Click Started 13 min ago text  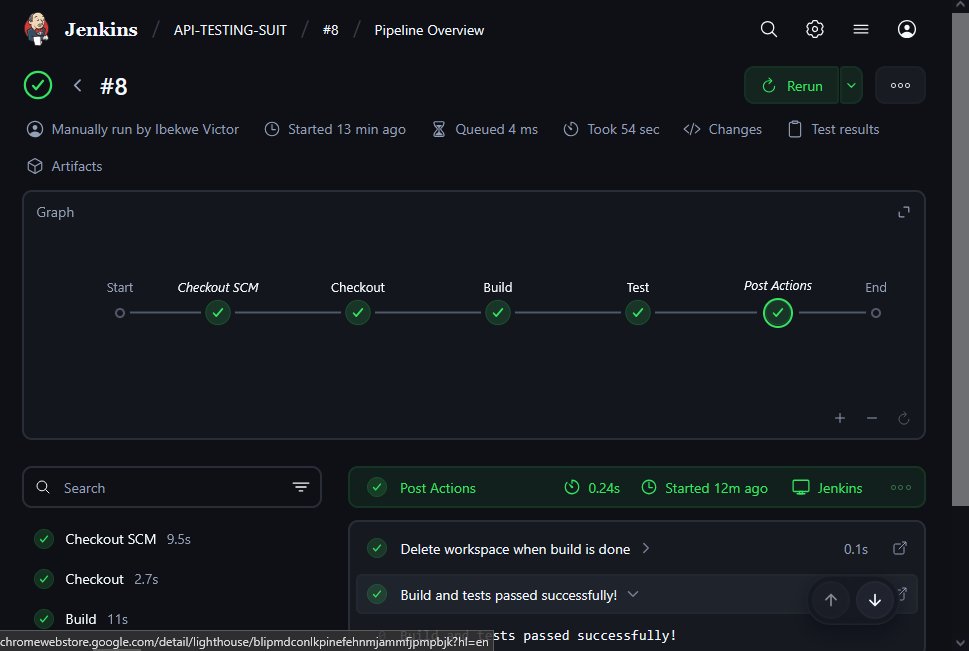point(347,129)
